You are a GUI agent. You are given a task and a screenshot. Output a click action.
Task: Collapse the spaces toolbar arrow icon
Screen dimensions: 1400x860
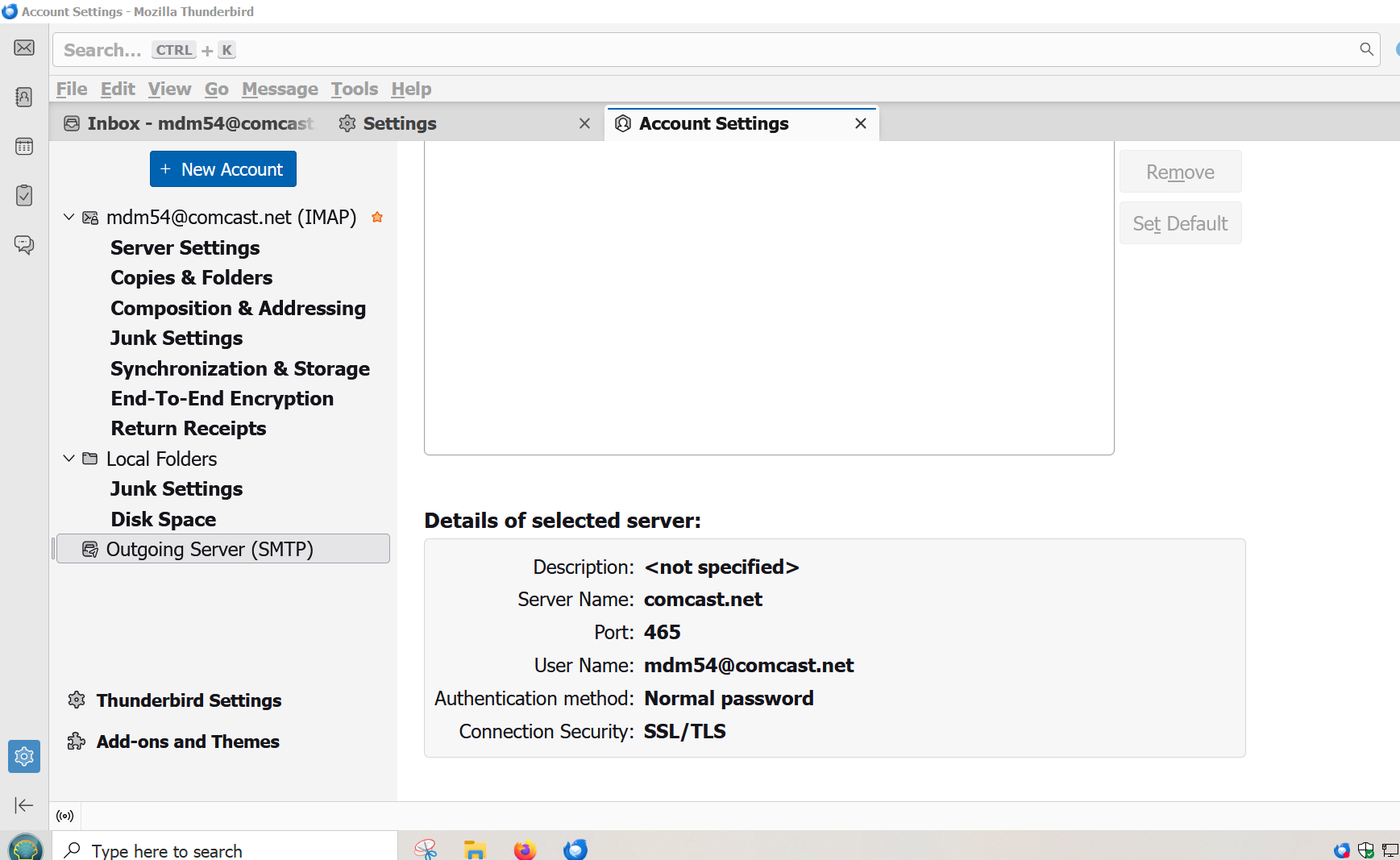(24, 804)
